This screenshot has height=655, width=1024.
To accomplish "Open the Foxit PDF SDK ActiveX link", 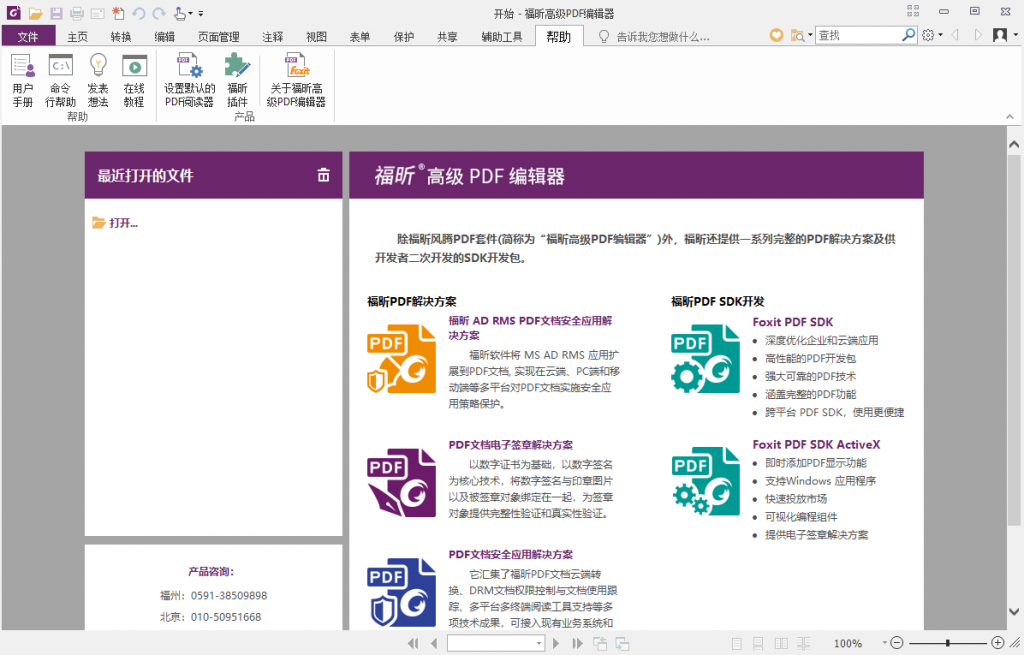I will [x=816, y=445].
